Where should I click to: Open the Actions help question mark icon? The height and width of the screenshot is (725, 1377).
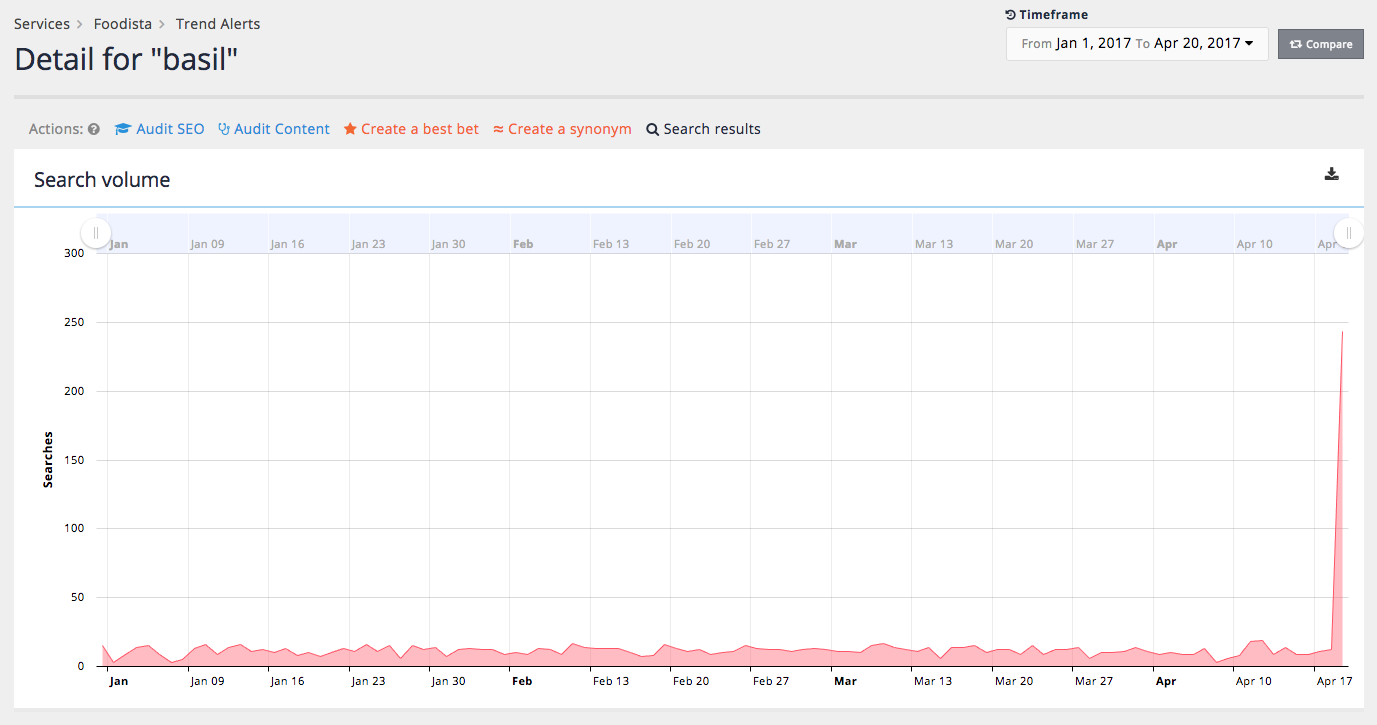point(93,128)
